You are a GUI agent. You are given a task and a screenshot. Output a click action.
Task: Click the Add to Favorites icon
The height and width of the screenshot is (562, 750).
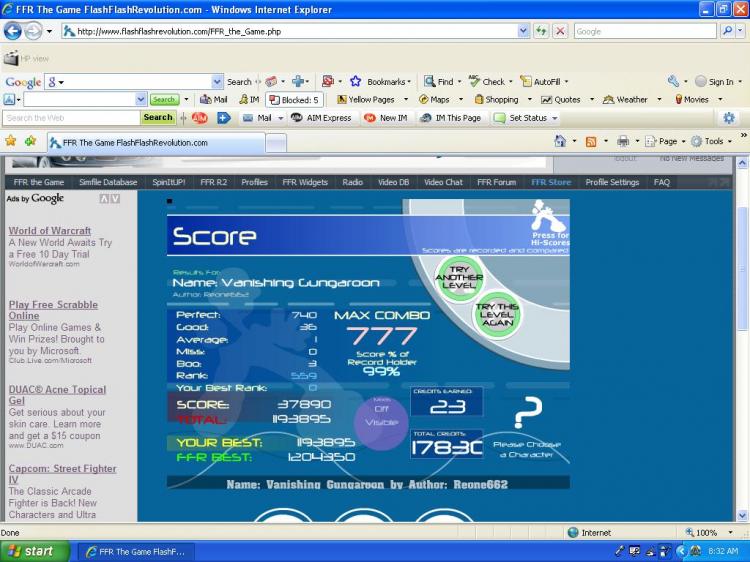[30, 141]
